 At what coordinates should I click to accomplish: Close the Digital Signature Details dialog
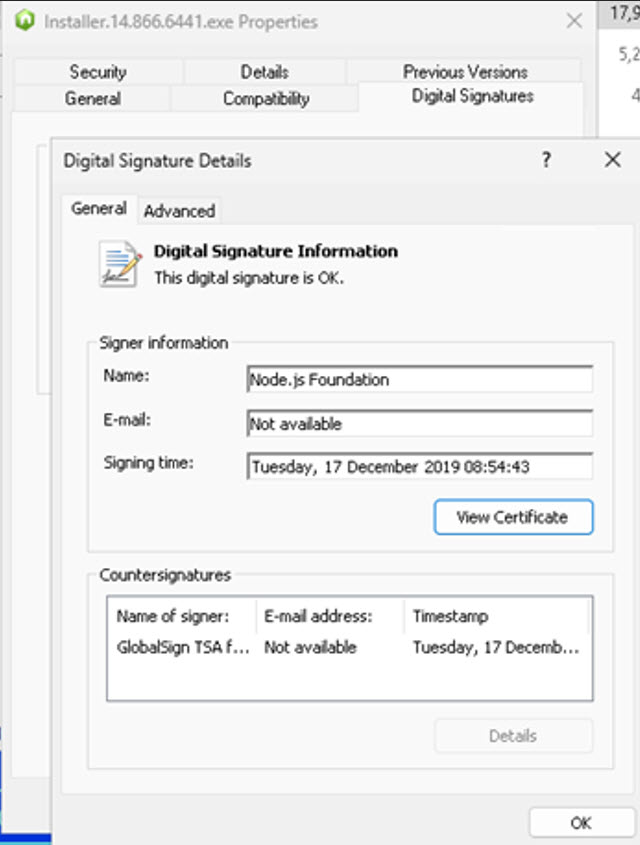coord(613,160)
